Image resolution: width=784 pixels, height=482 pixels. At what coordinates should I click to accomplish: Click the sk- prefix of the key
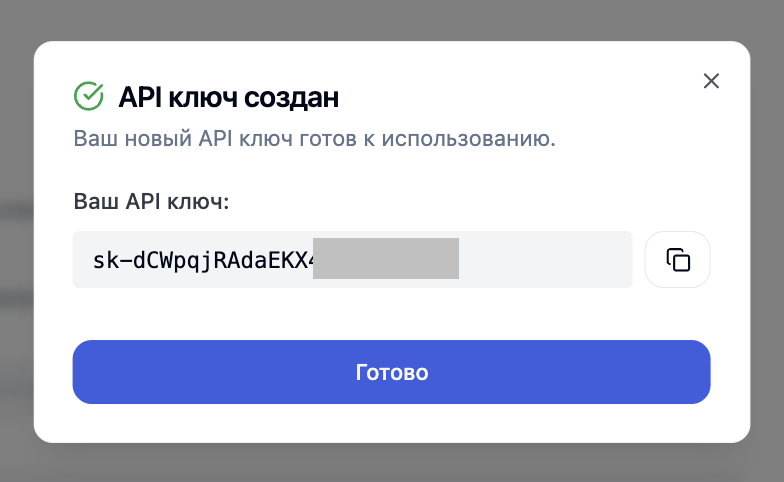click(x=105, y=261)
